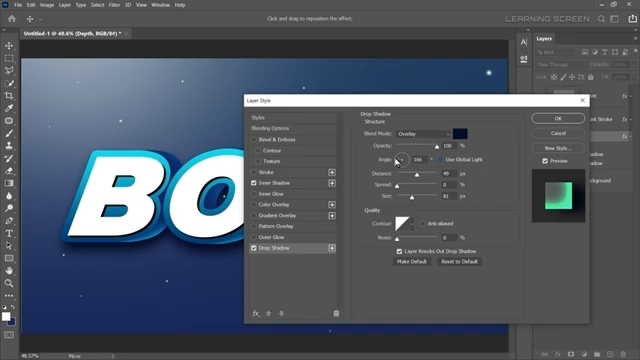This screenshot has height=360, width=640.
Task: Enable the Anti-aliased checkbox
Action: click(x=422, y=224)
